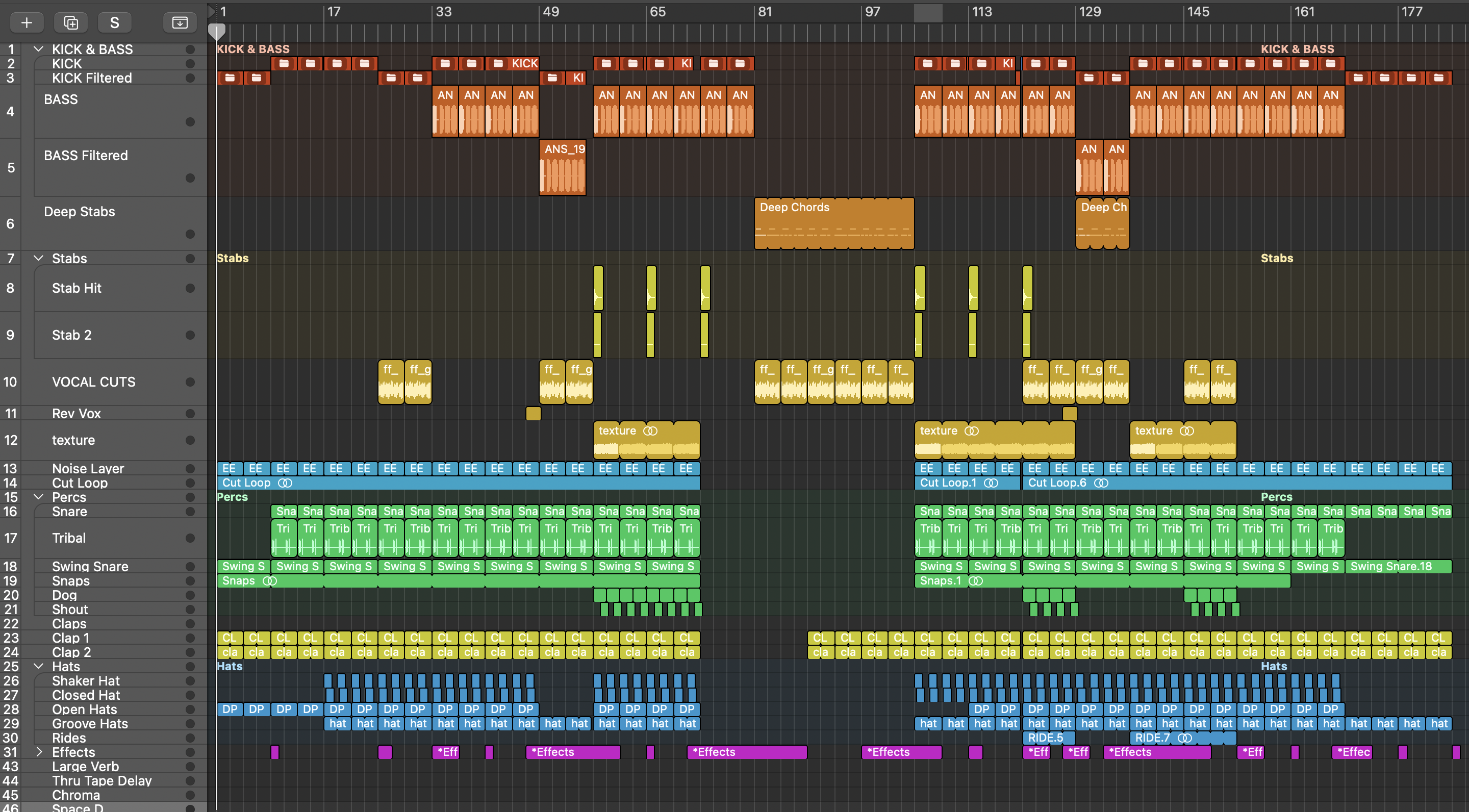
Task: Click bar 113 on the ruler
Action: (x=982, y=12)
